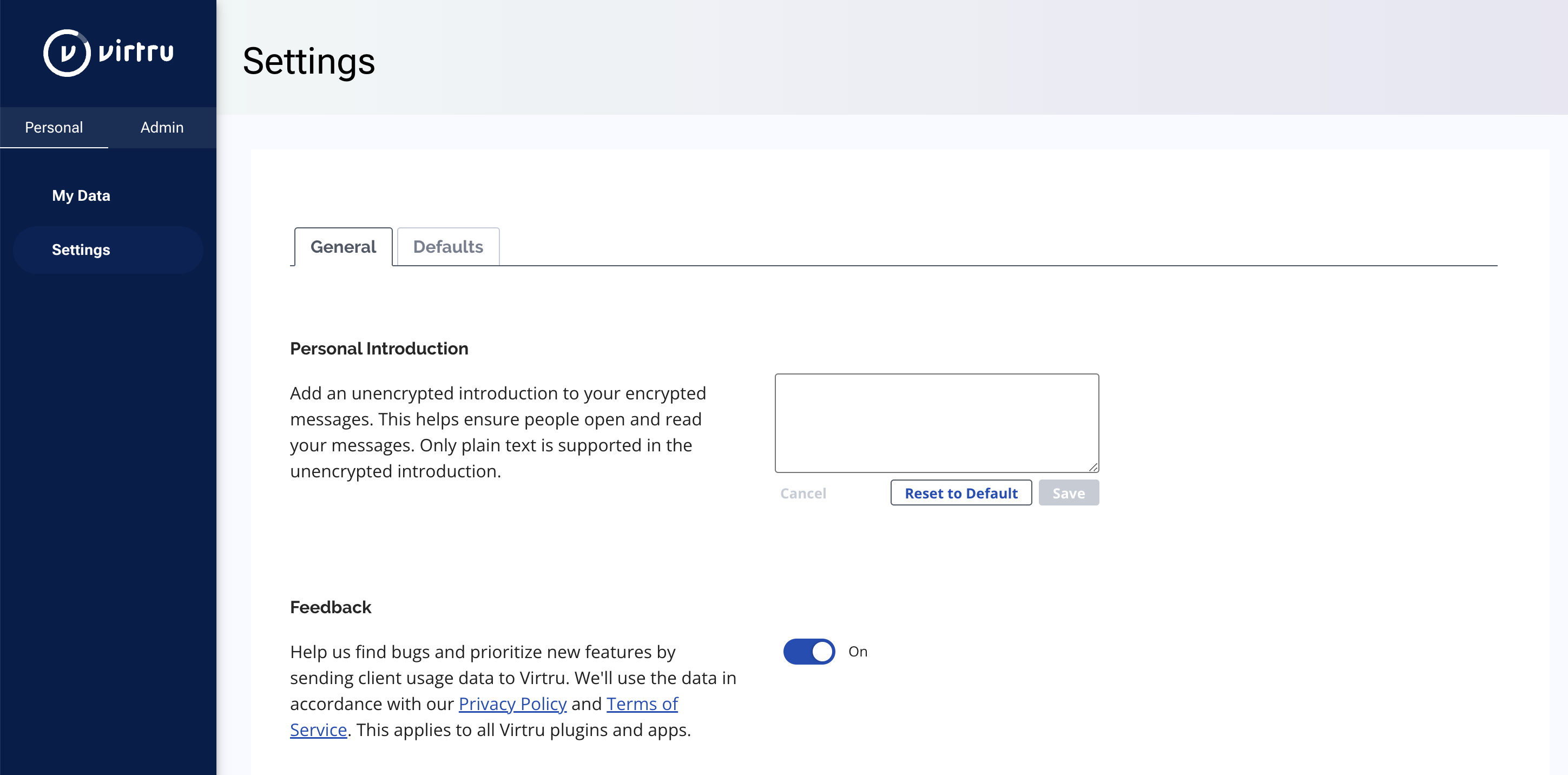1568x775 pixels.
Task: Click the Feedback heading
Action: (x=331, y=608)
